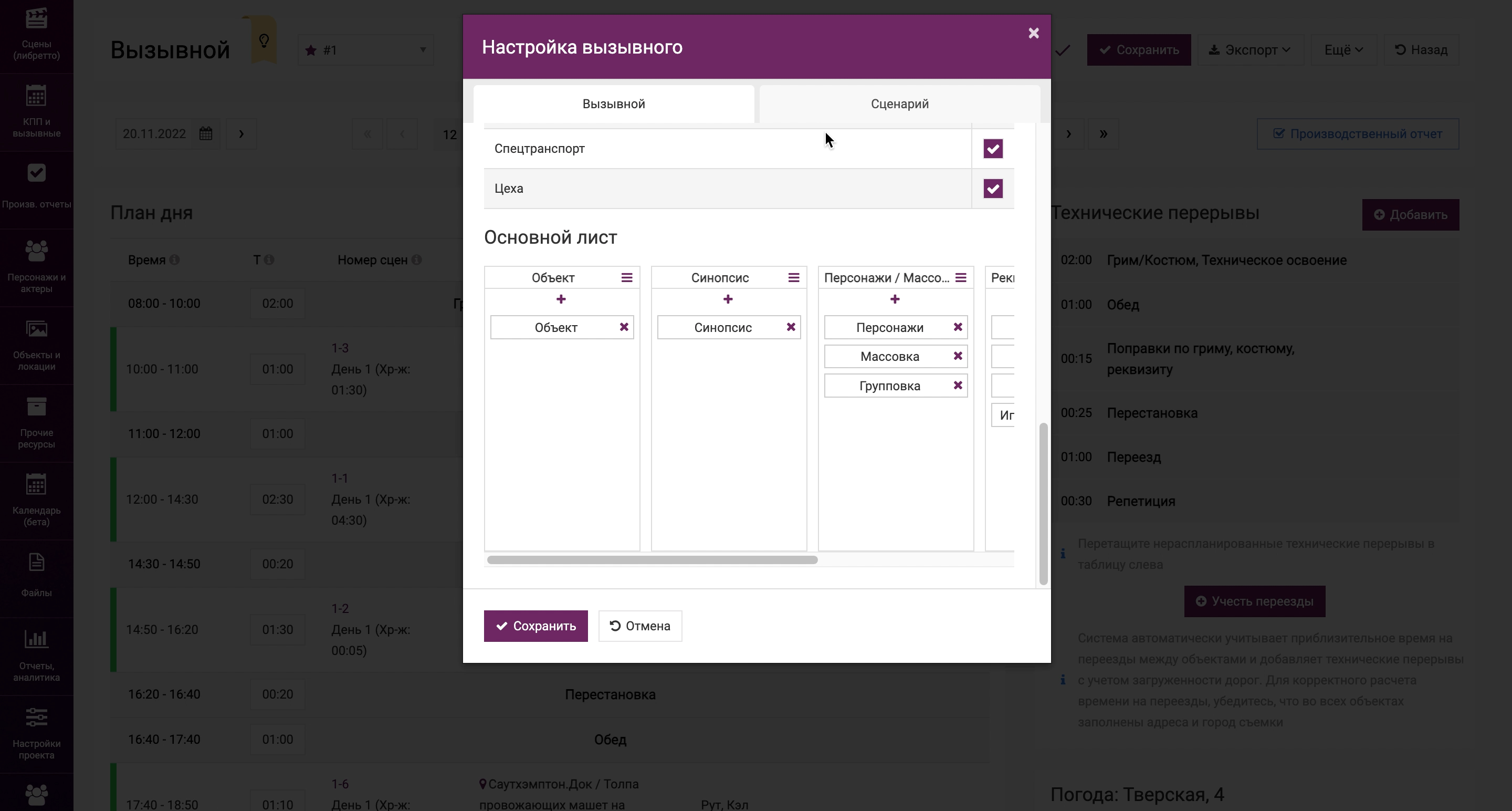The height and width of the screenshot is (811, 1512).
Task: Switch to the Сценарий tab
Action: 899,104
